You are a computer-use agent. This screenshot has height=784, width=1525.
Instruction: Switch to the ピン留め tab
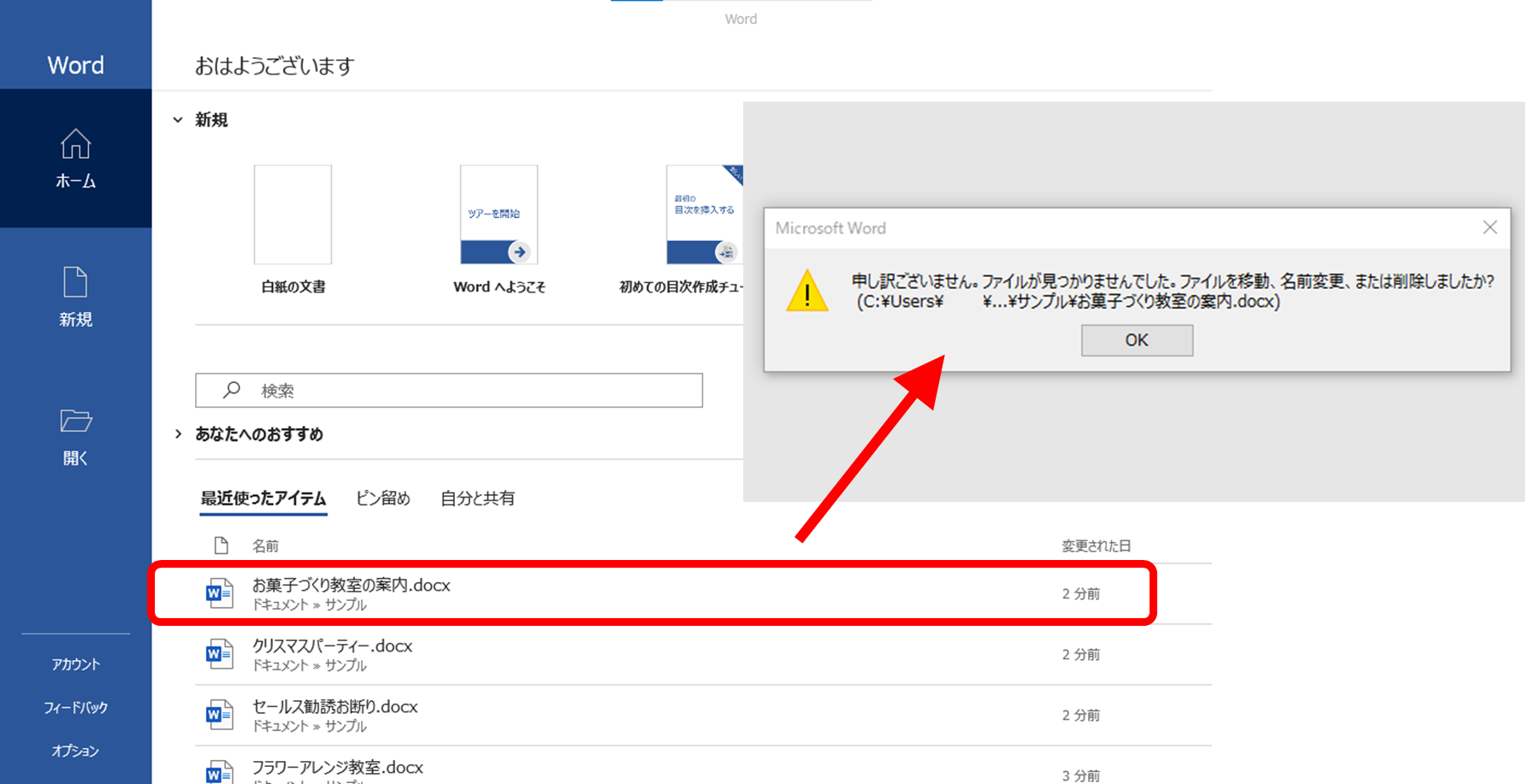coord(383,498)
